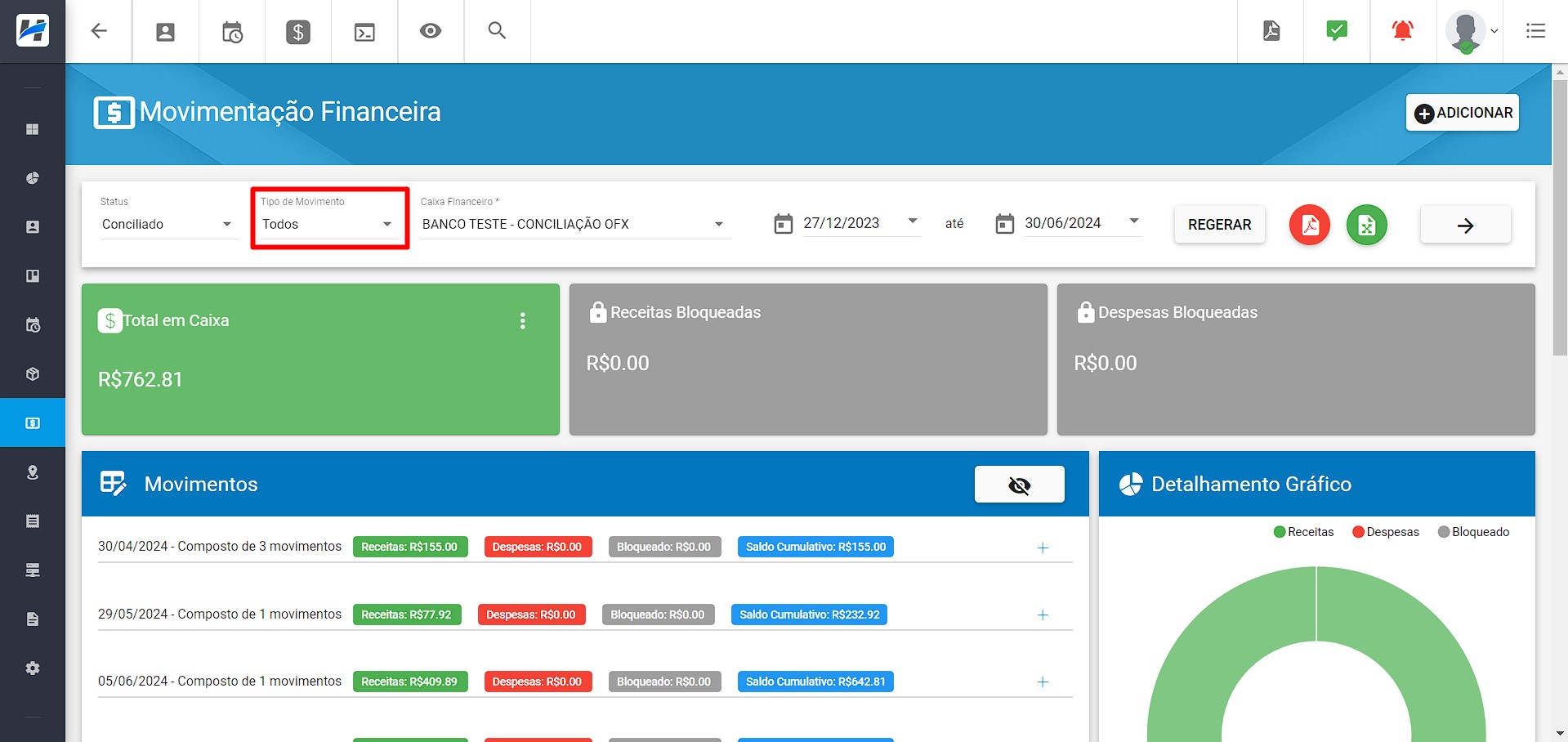The width and height of the screenshot is (1568, 742).
Task: Open end date picker 30/06/2024
Action: click(1083, 223)
